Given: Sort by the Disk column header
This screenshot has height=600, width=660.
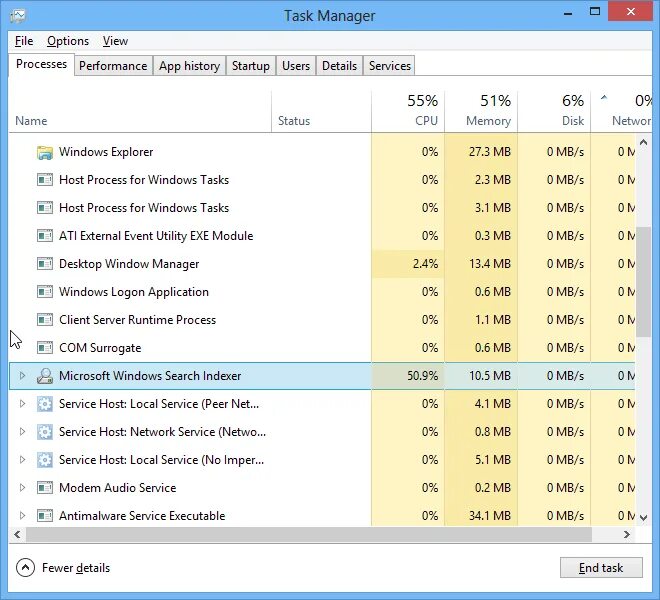Looking at the screenshot, I should click(554, 112).
